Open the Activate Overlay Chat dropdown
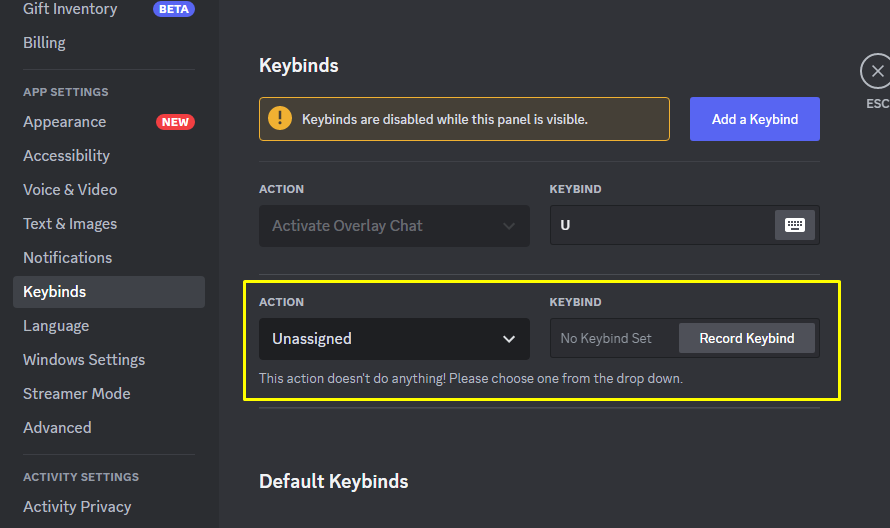This screenshot has height=528, width=890. click(x=394, y=226)
